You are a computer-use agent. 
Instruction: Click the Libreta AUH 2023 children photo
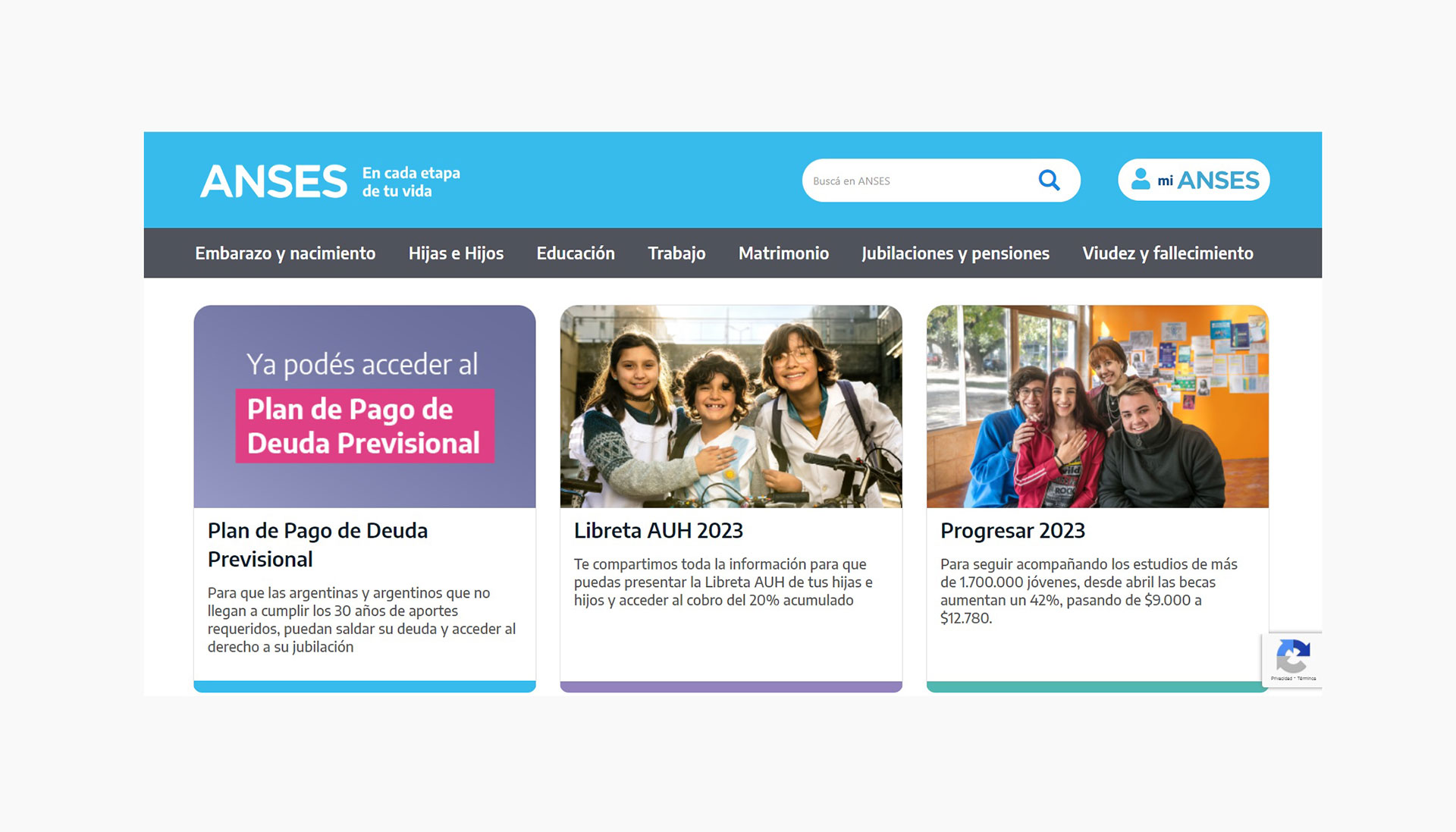(x=731, y=407)
